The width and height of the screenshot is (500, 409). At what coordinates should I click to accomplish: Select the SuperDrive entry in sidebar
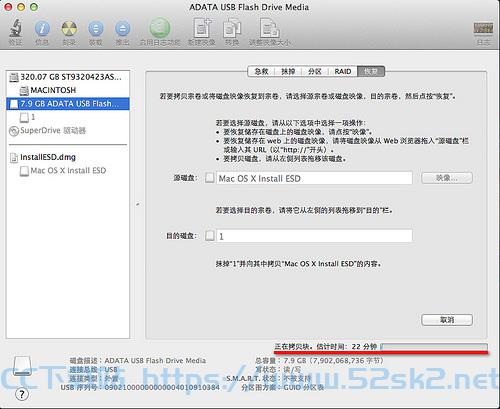pyautogui.click(x=68, y=131)
